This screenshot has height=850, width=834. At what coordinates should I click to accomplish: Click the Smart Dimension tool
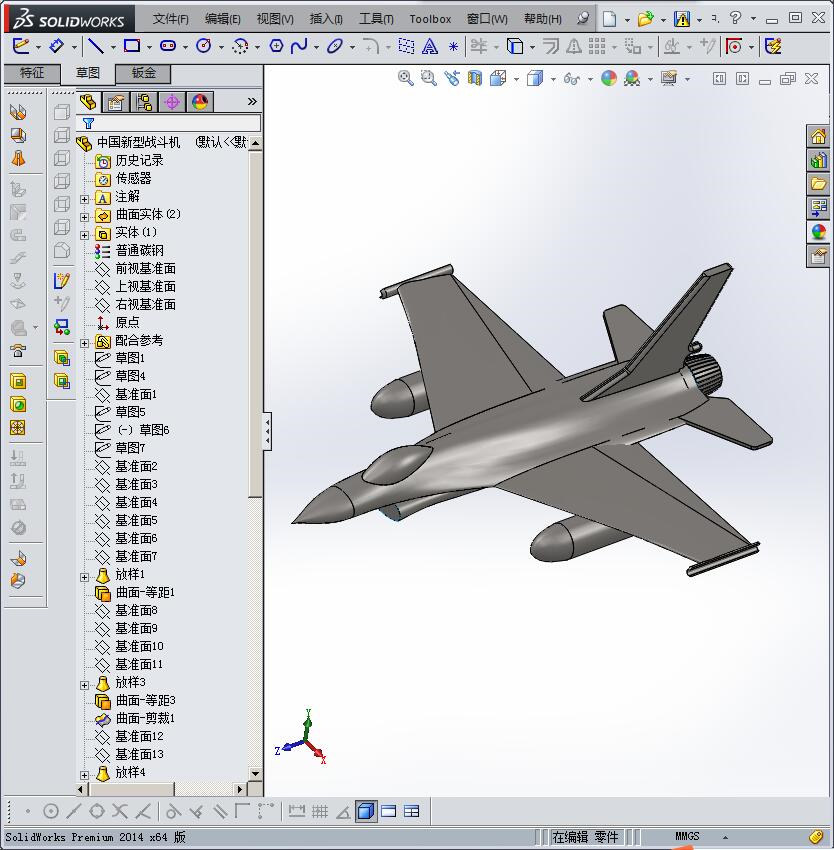[57, 47]
